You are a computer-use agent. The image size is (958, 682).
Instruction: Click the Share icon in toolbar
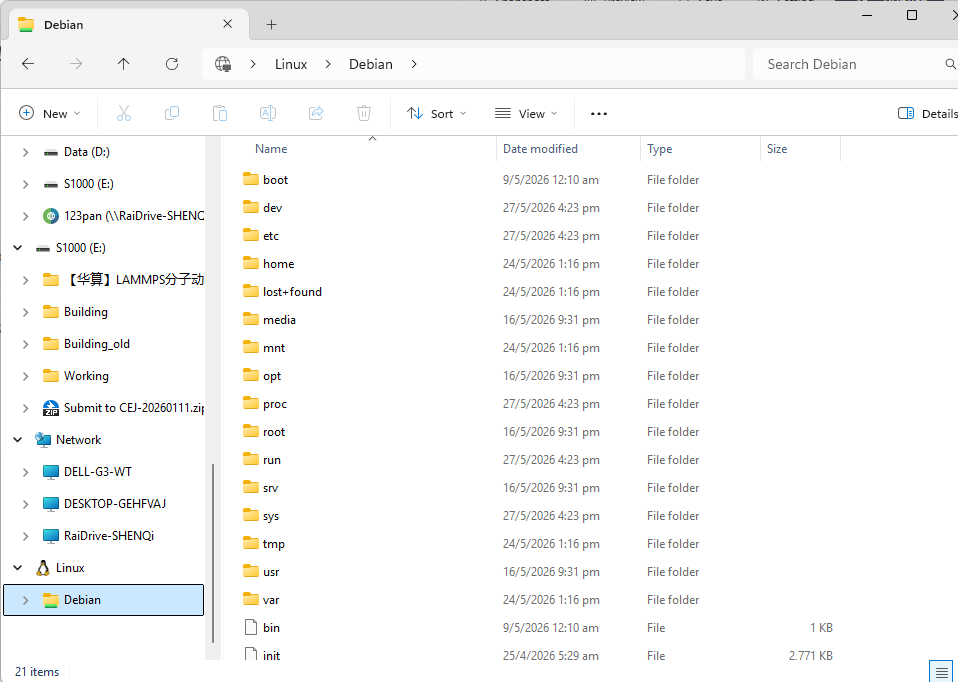316,113
